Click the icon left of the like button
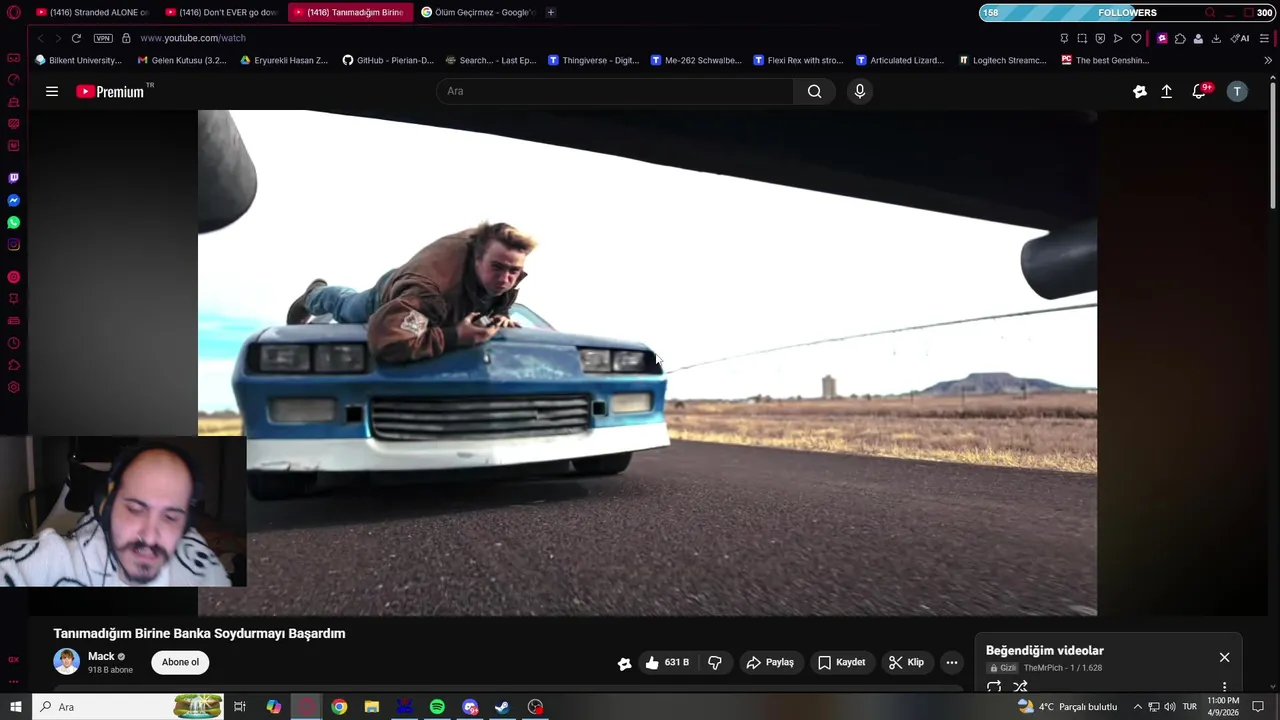The image size is (1280, 720). point(624,663)
